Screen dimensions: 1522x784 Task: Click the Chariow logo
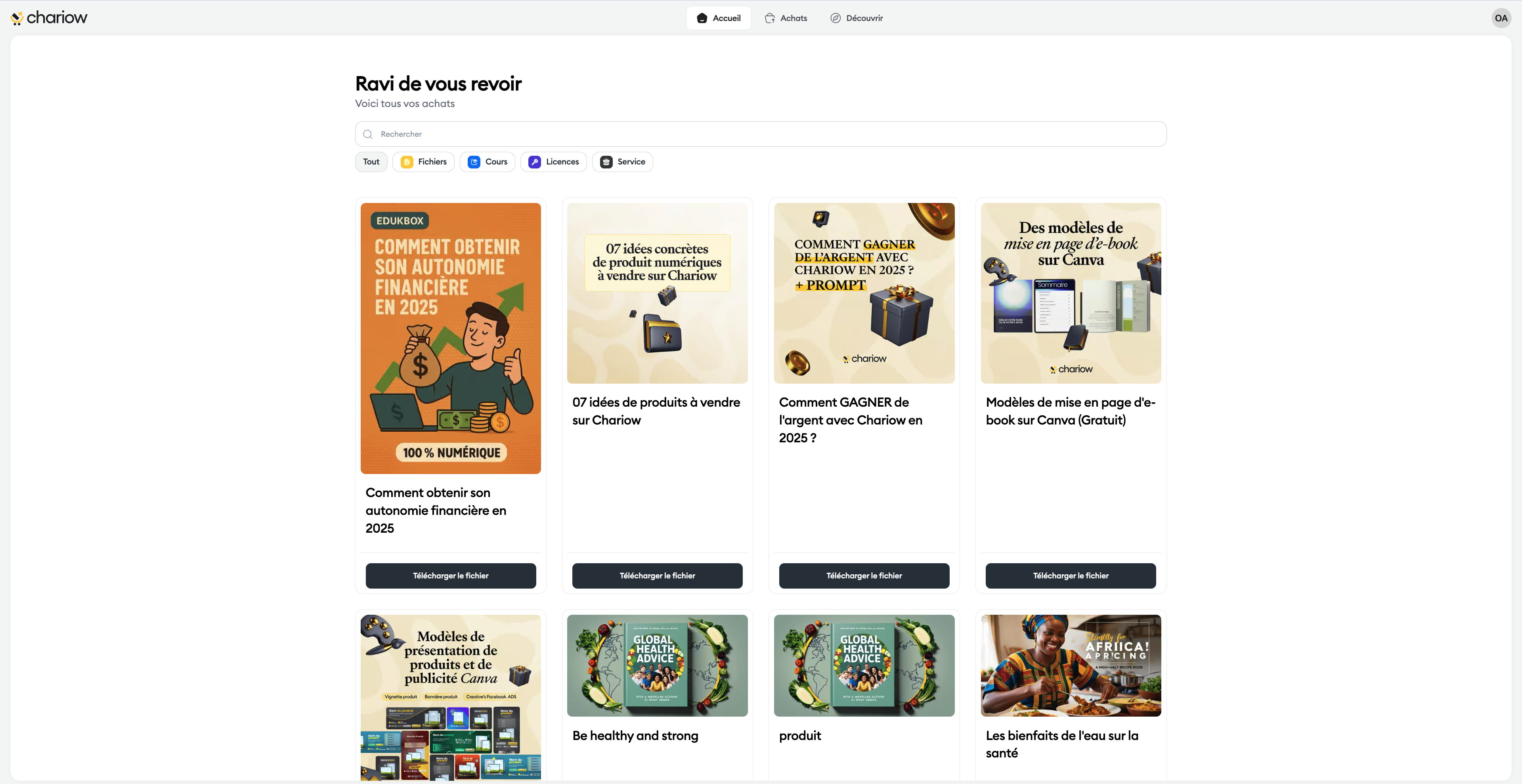[x=48, y=18]
